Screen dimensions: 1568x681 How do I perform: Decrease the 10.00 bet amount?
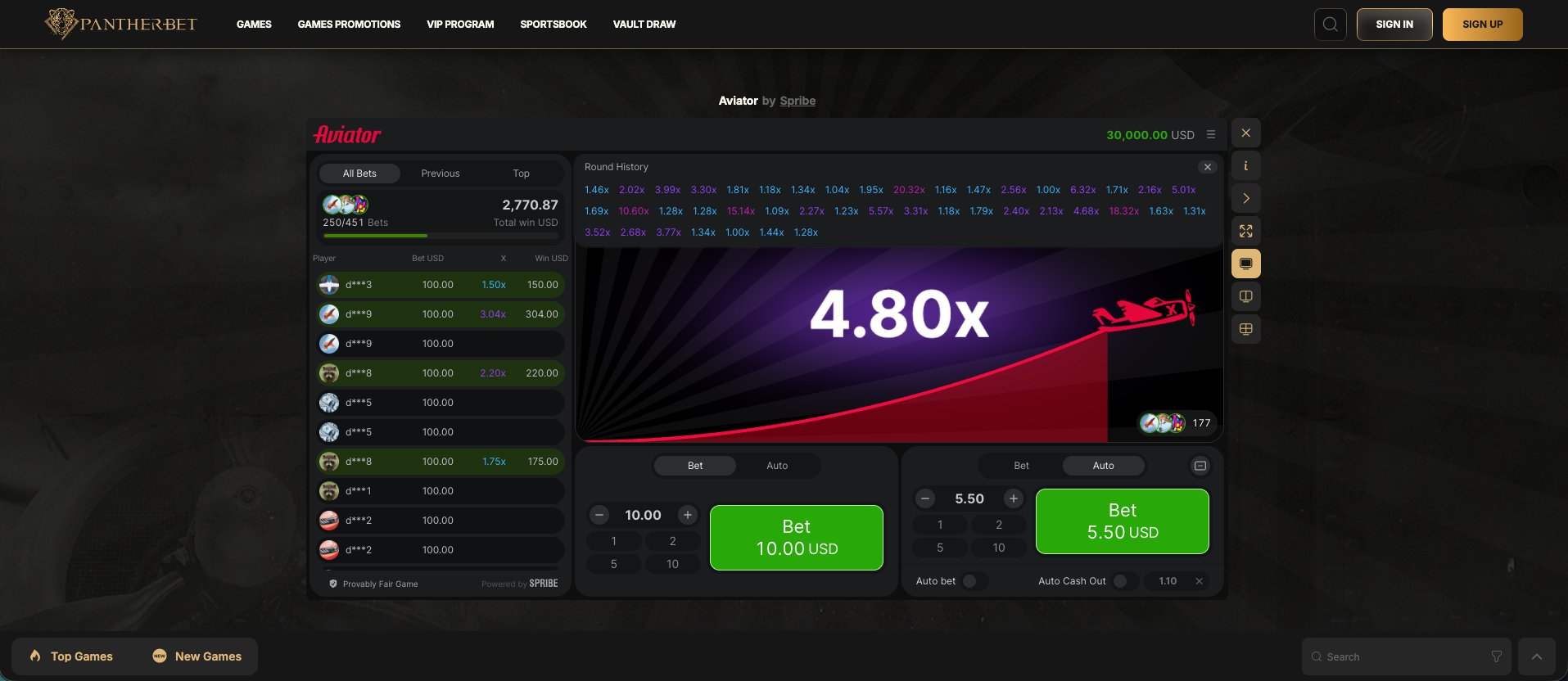tap(600, 515)
